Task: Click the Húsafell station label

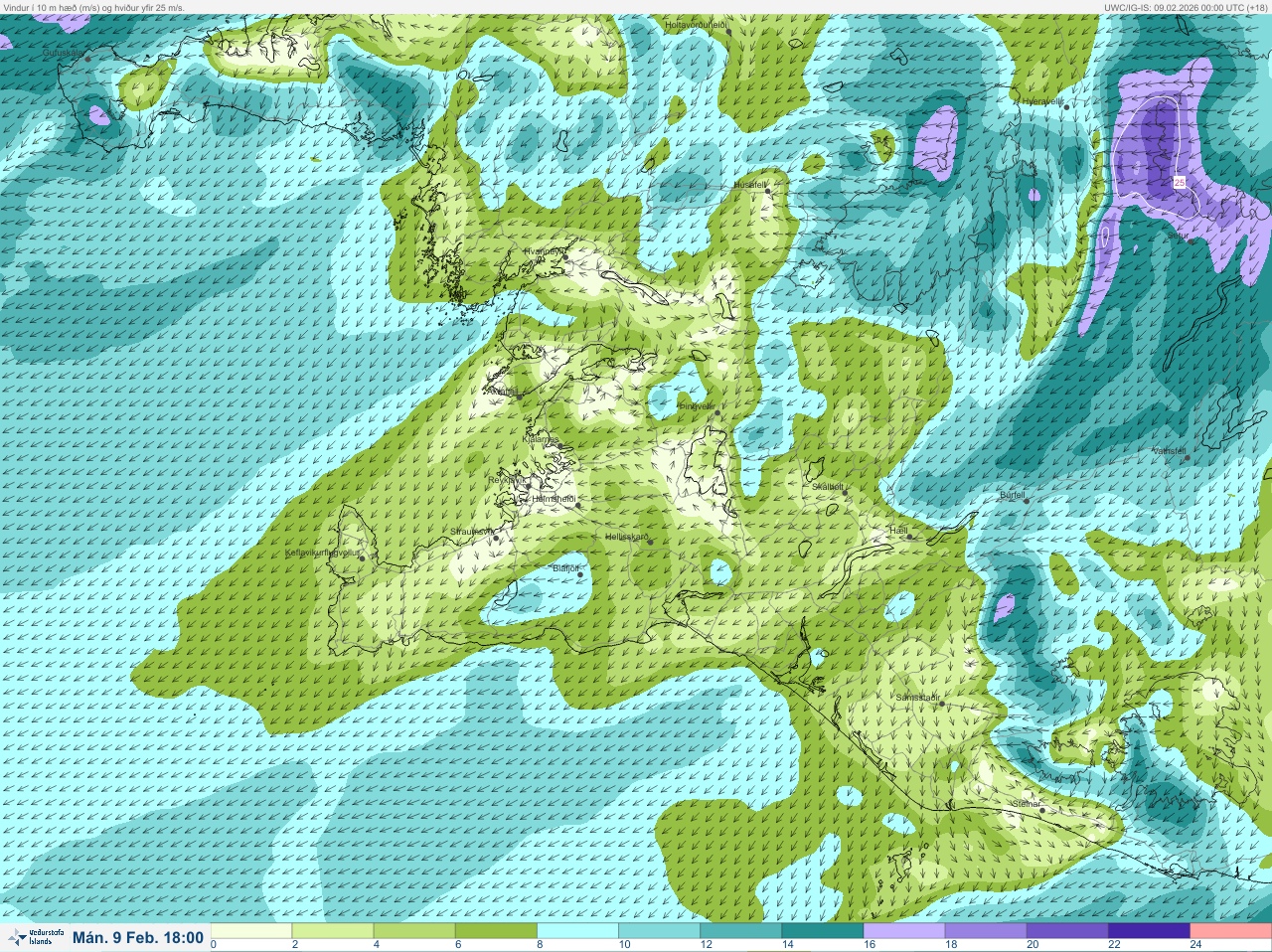Action: pos(749,184)
